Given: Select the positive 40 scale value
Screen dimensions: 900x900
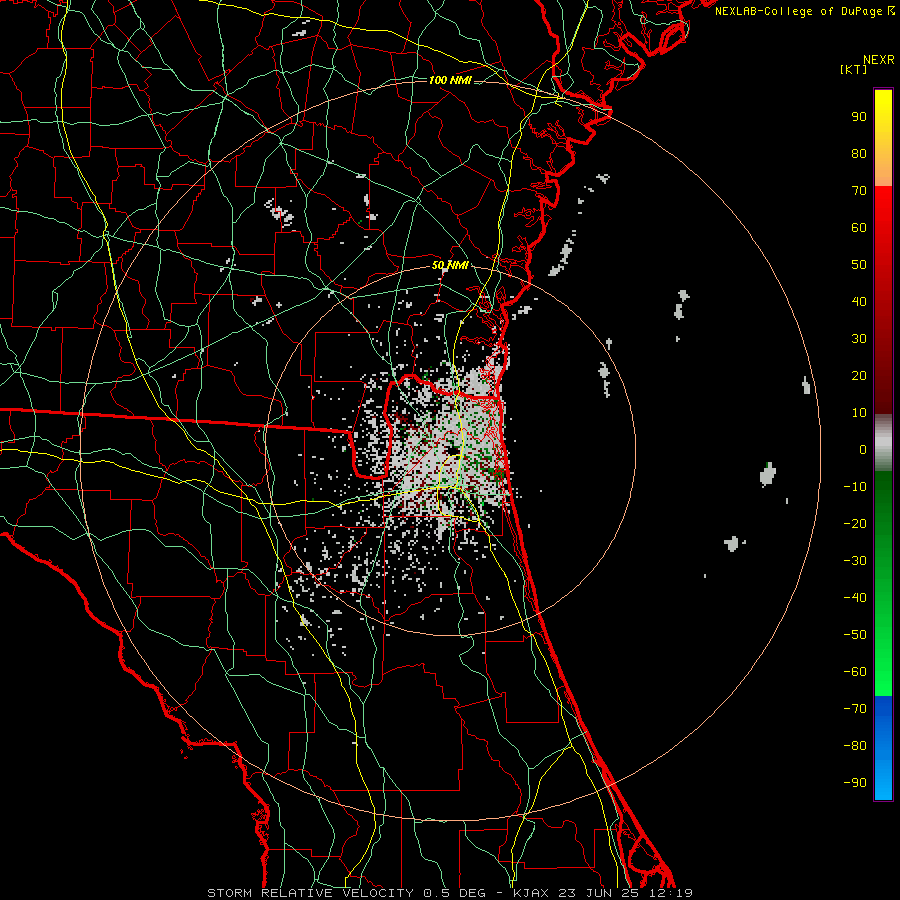Looking at the screenshot, I should (x=859, y=302).
